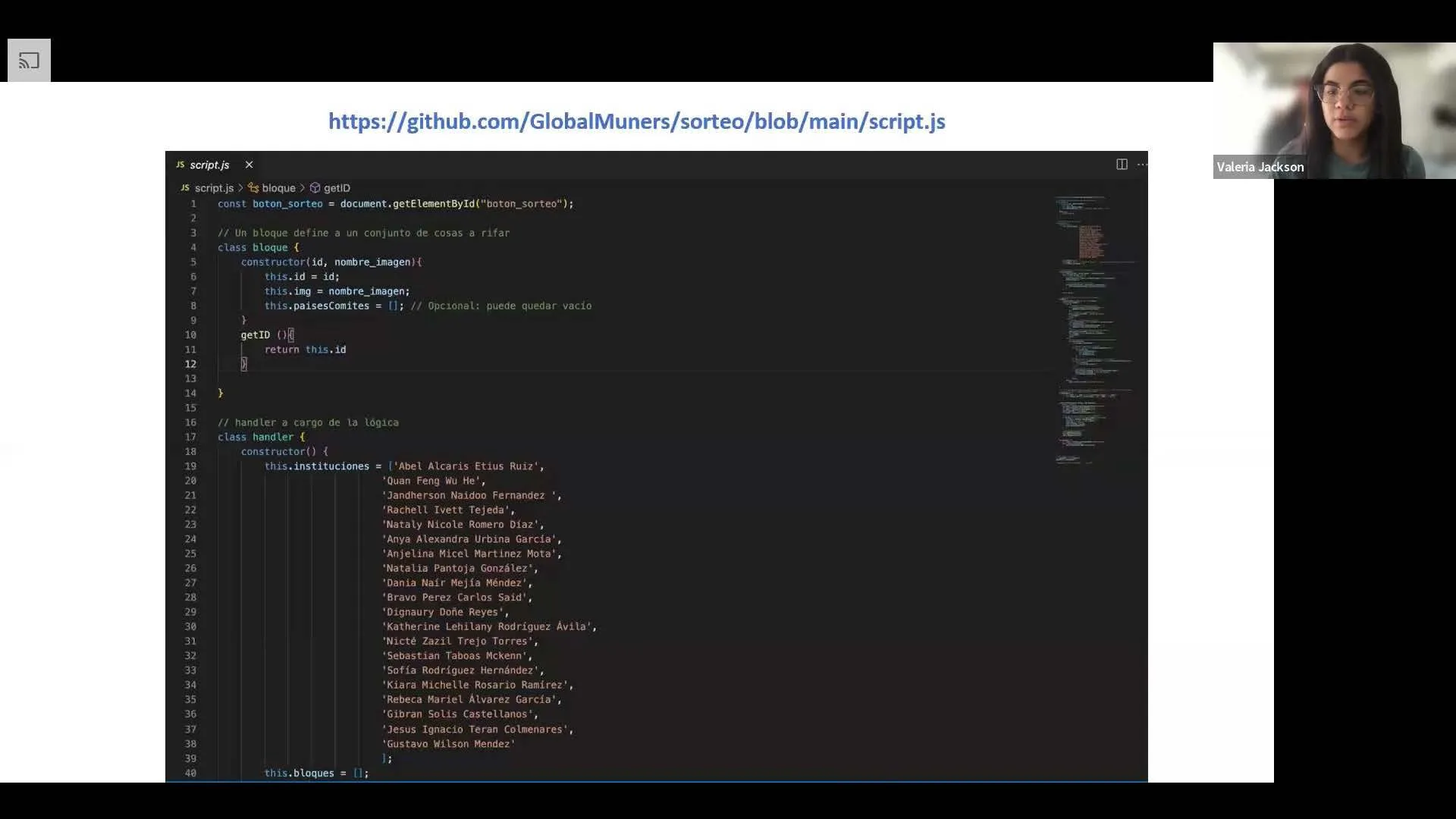Click the class symbol icon beside bloque
This screenshot has width=1456, height=819.
click(x=253, y=188)
